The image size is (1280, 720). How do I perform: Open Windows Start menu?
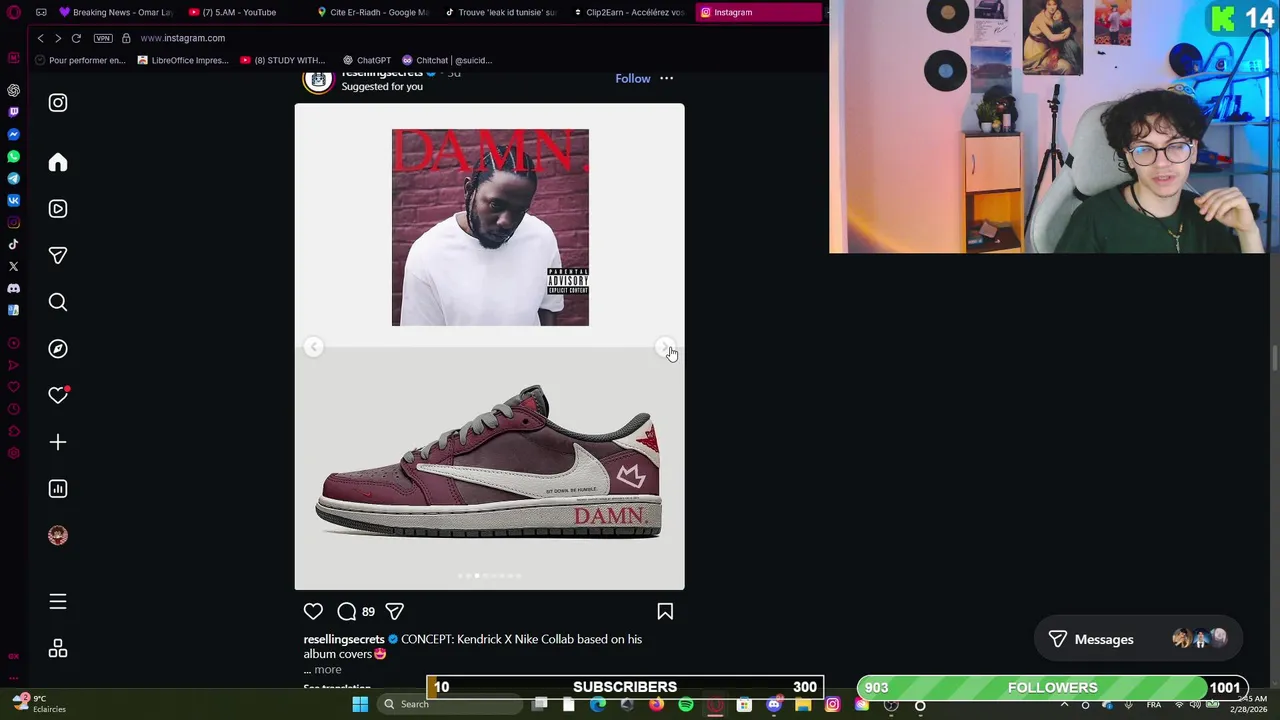pos(360,704)
